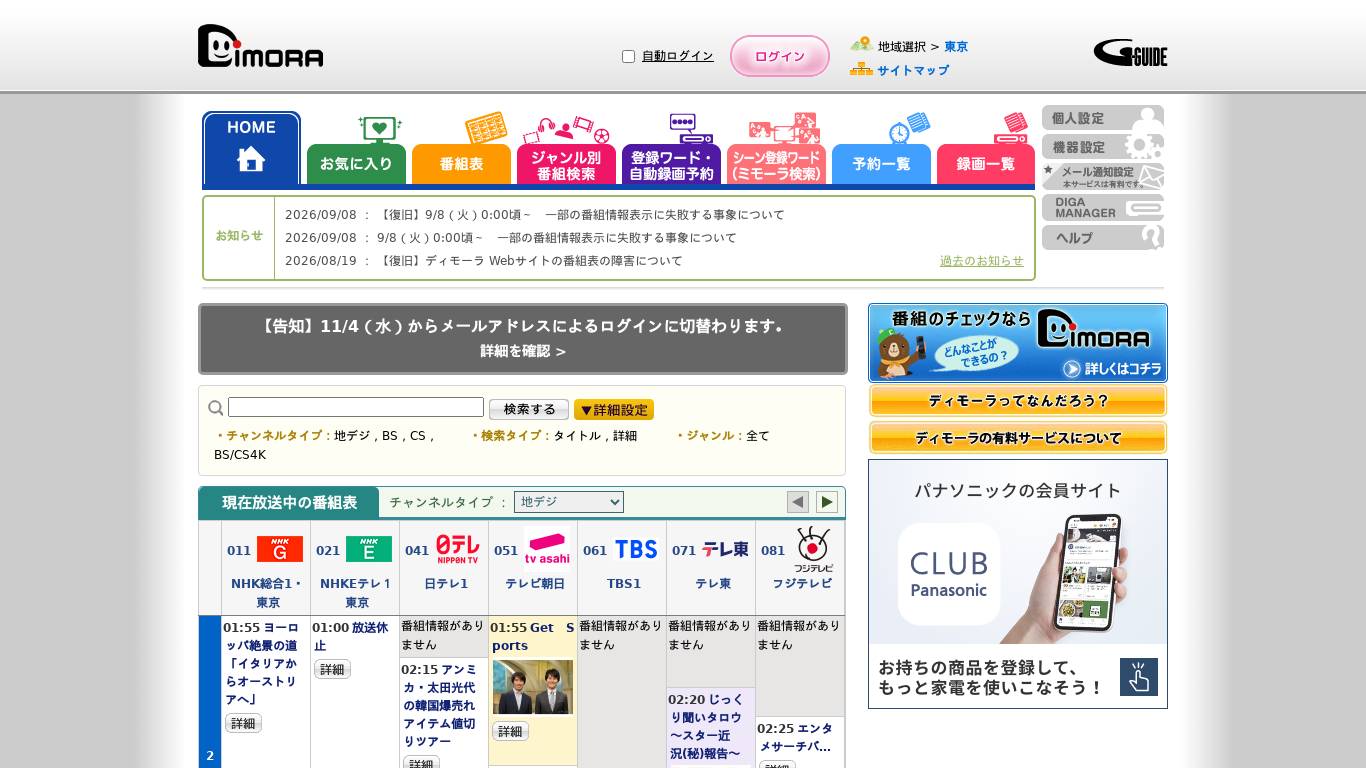This screenshot has width=1366, height=768.
Task: Click 詳細 button under ヨーロッパ絶景の道
Action: (243, 723)
